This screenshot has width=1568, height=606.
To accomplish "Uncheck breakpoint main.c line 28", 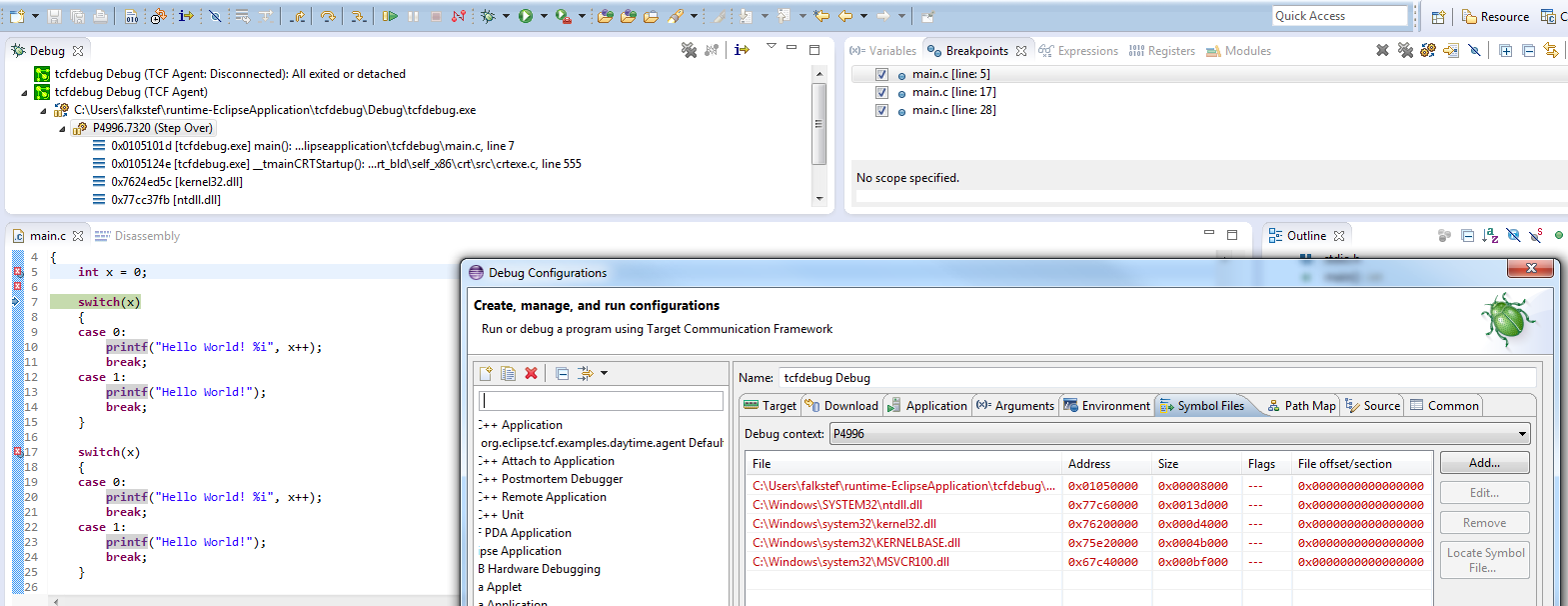I will [x=881, y=110].
